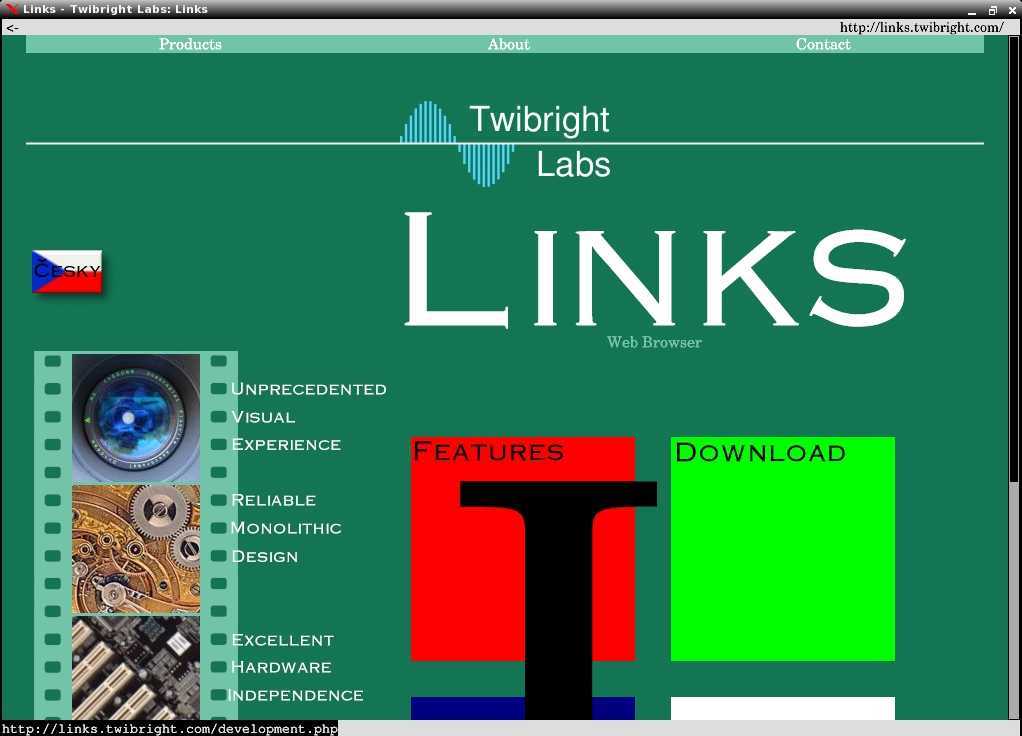Click the red X application icon in title bar
The height and width of the screenshot is (736, 1022).
click(11, 9)
